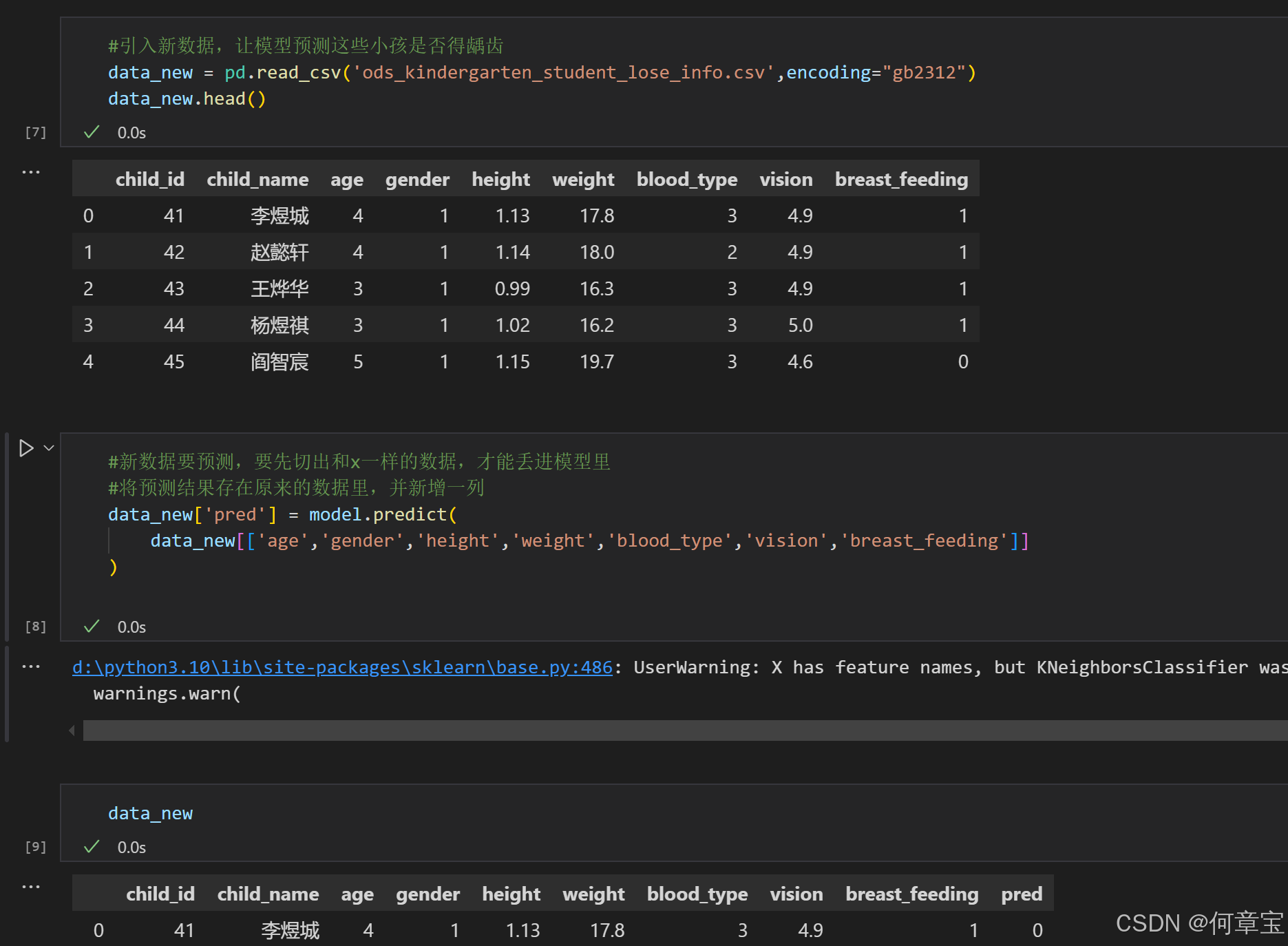Click the pred column header in second table
Screen dimensions: 1288x946
pyautogui.click(x=1022, y=894)
